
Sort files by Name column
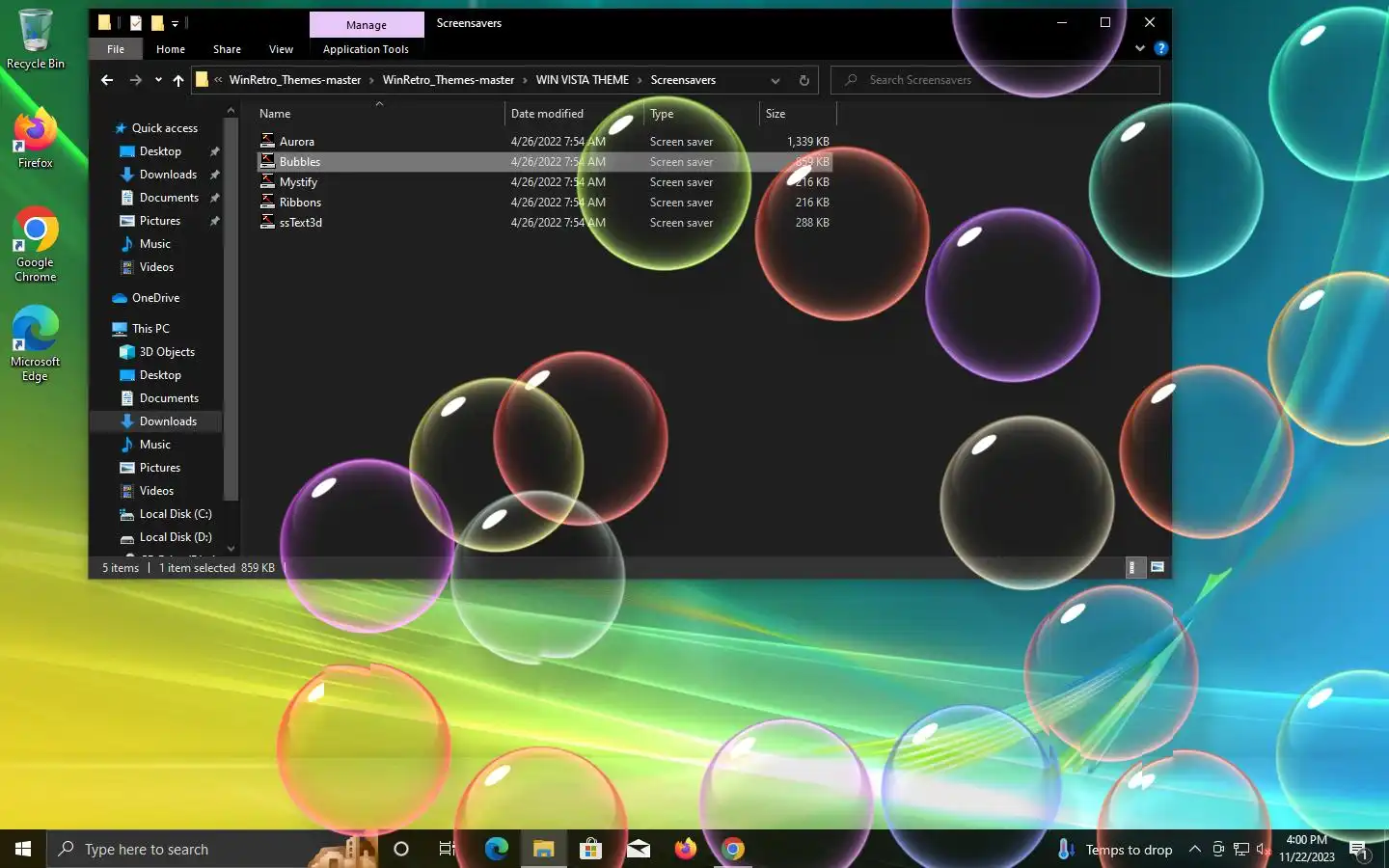[x=380, y=114]
